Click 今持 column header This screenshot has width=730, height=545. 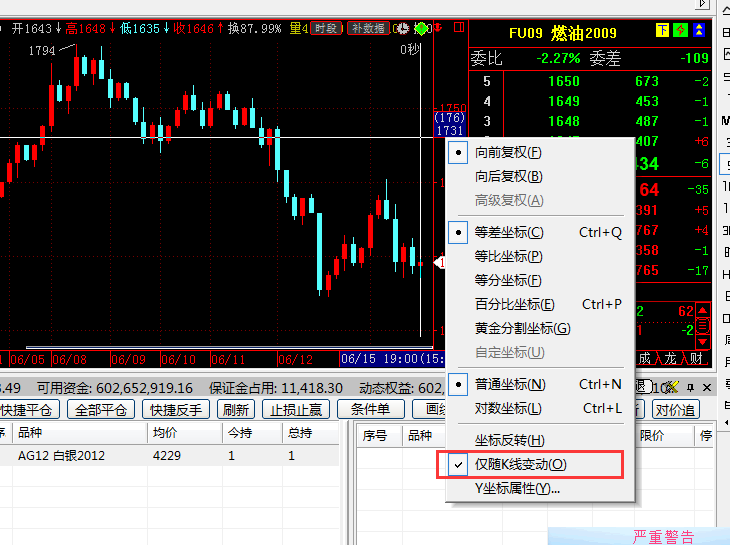(252, 433)
